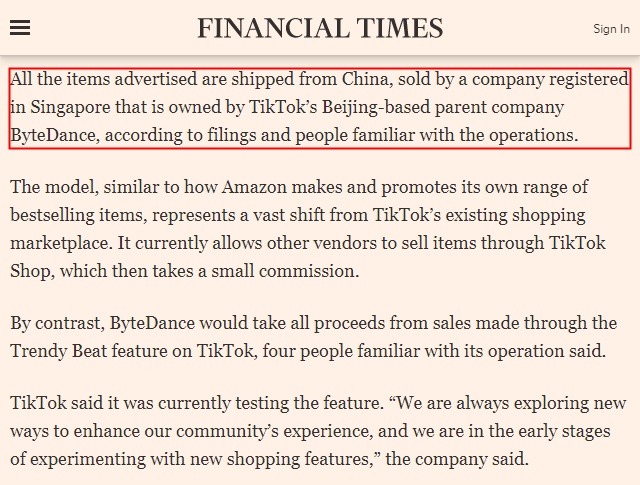Image resolution: width=640 pixels, height=485 pixels.
Task: Click the paragraph starting "TikTok said it was"
Action: pos(318,431)
